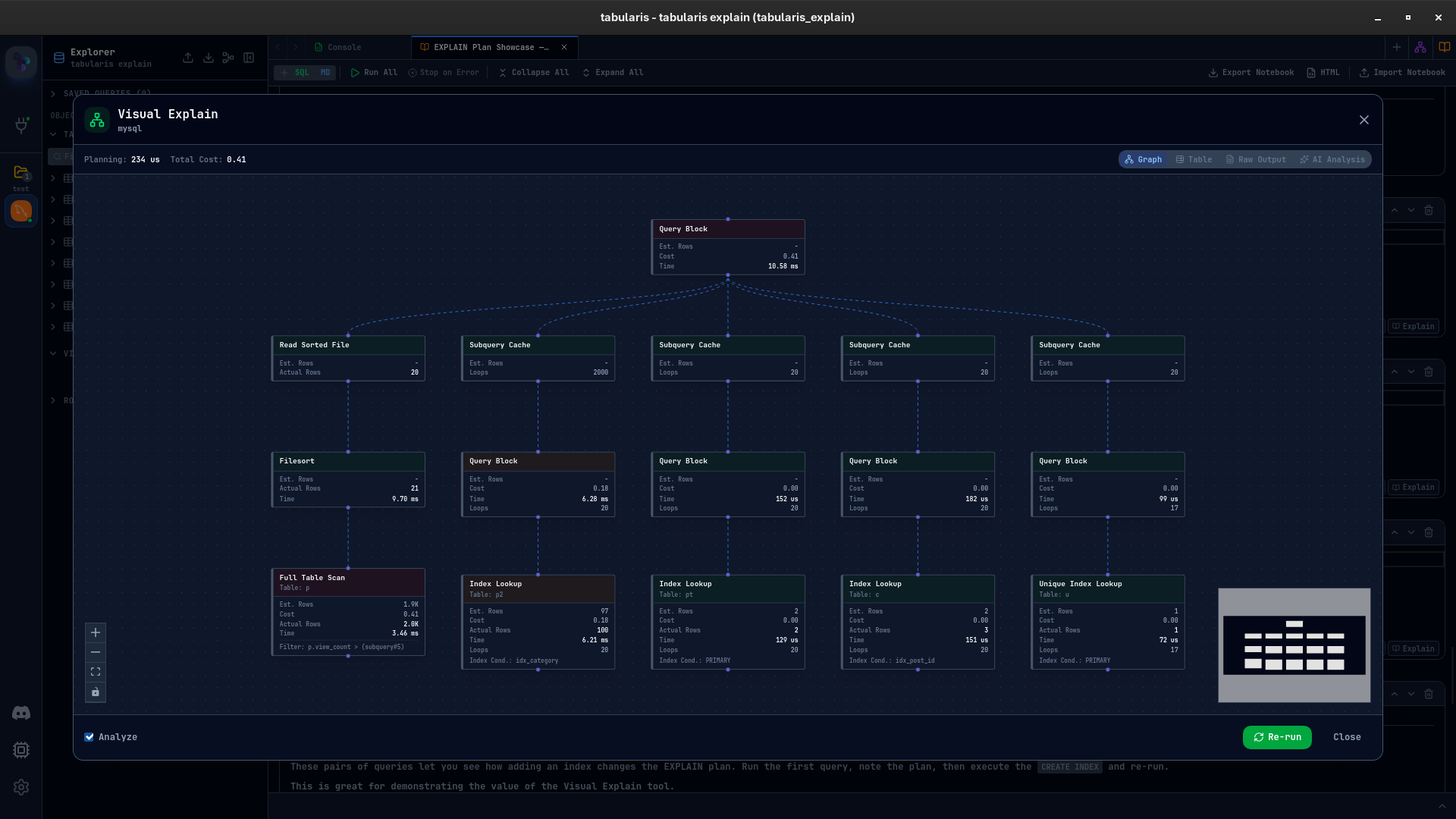Open the database connections plug icon
Image resolution: width=1456 pixels, height=819 pixels.
(21, 125)
